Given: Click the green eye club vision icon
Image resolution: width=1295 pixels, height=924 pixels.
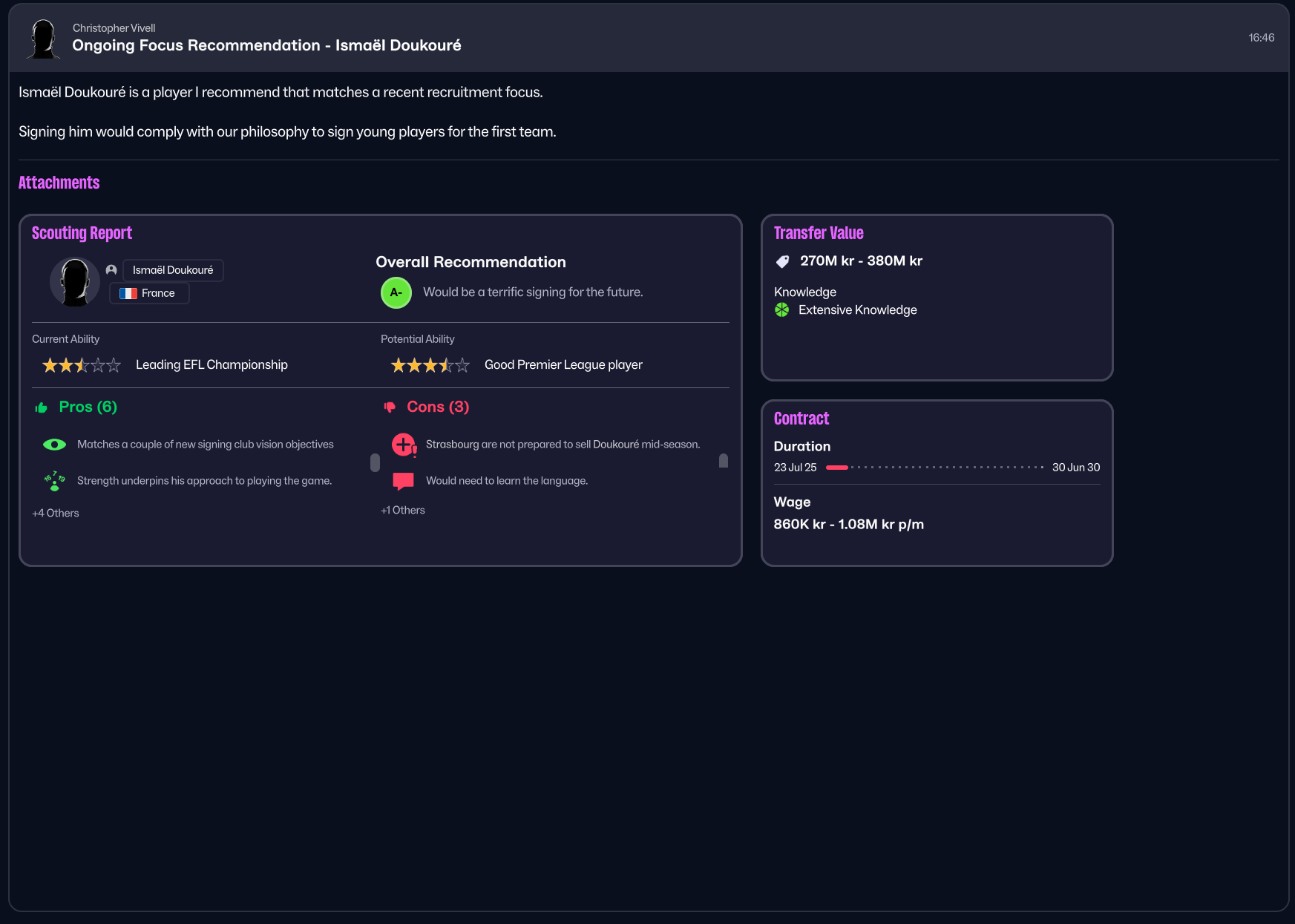Looking at the screenshot, I should tap(54, 445).
